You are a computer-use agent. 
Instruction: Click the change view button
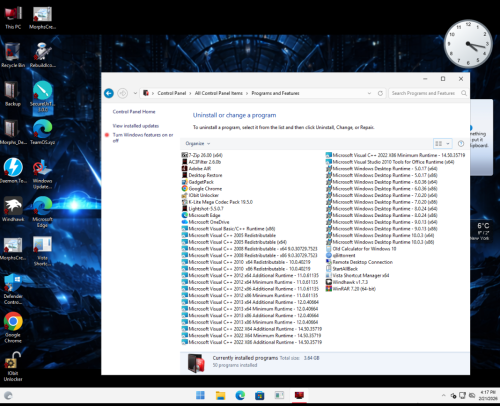click(439, 144)
